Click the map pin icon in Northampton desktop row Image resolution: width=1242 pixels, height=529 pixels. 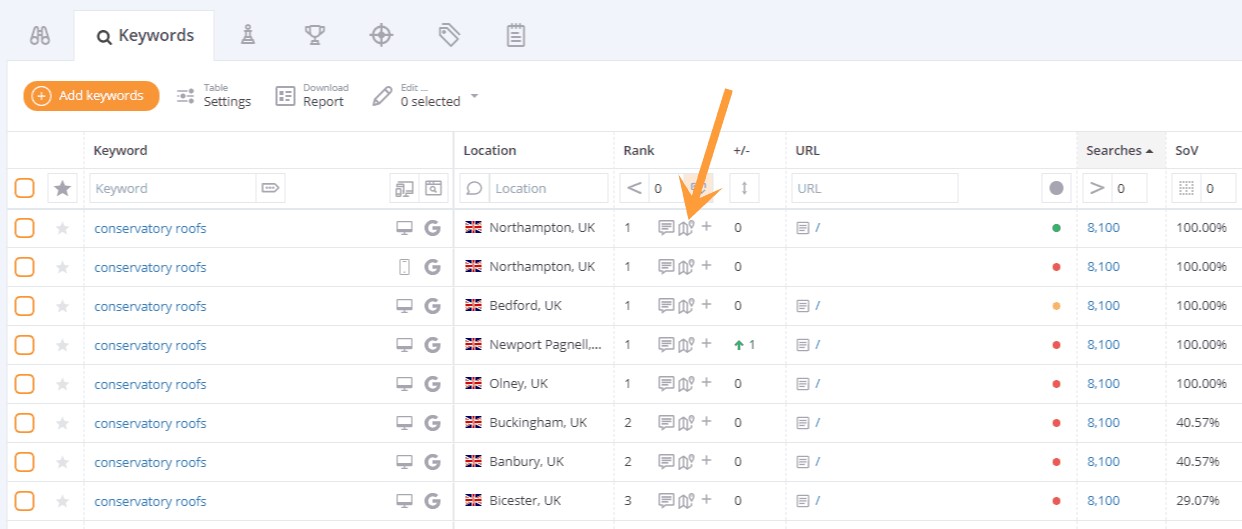pyautogui.click(x=686, y=228)
